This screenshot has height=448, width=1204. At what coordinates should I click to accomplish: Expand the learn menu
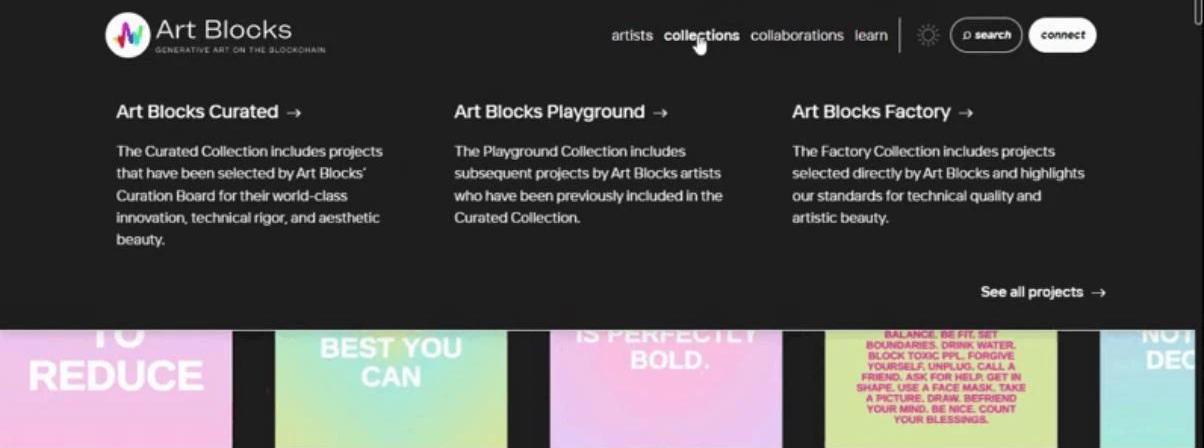pos(871,35)
